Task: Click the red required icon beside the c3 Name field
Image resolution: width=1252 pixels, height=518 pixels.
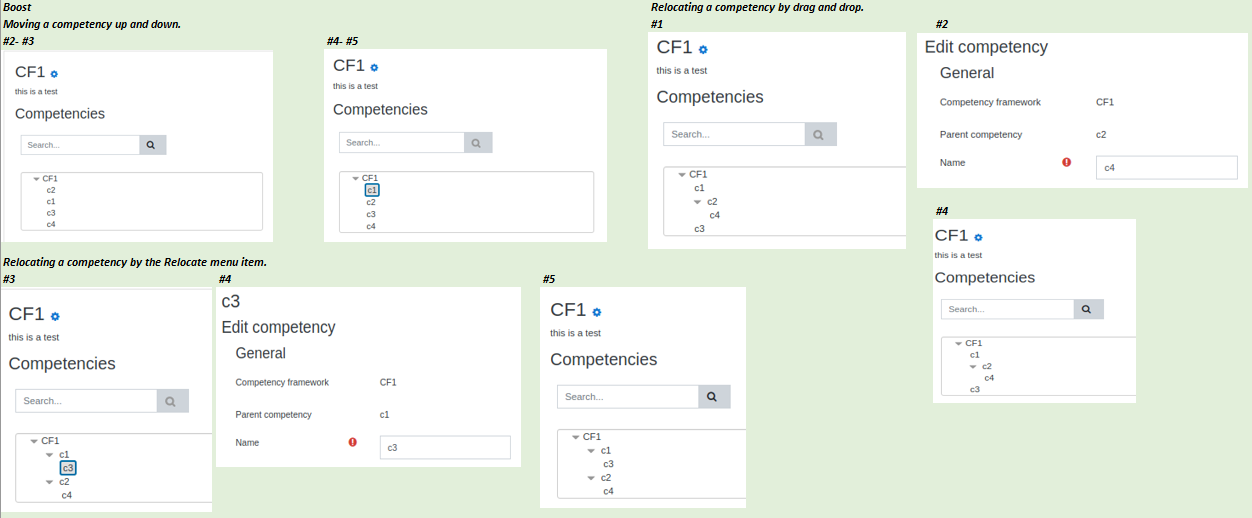Action: [352, 442]
